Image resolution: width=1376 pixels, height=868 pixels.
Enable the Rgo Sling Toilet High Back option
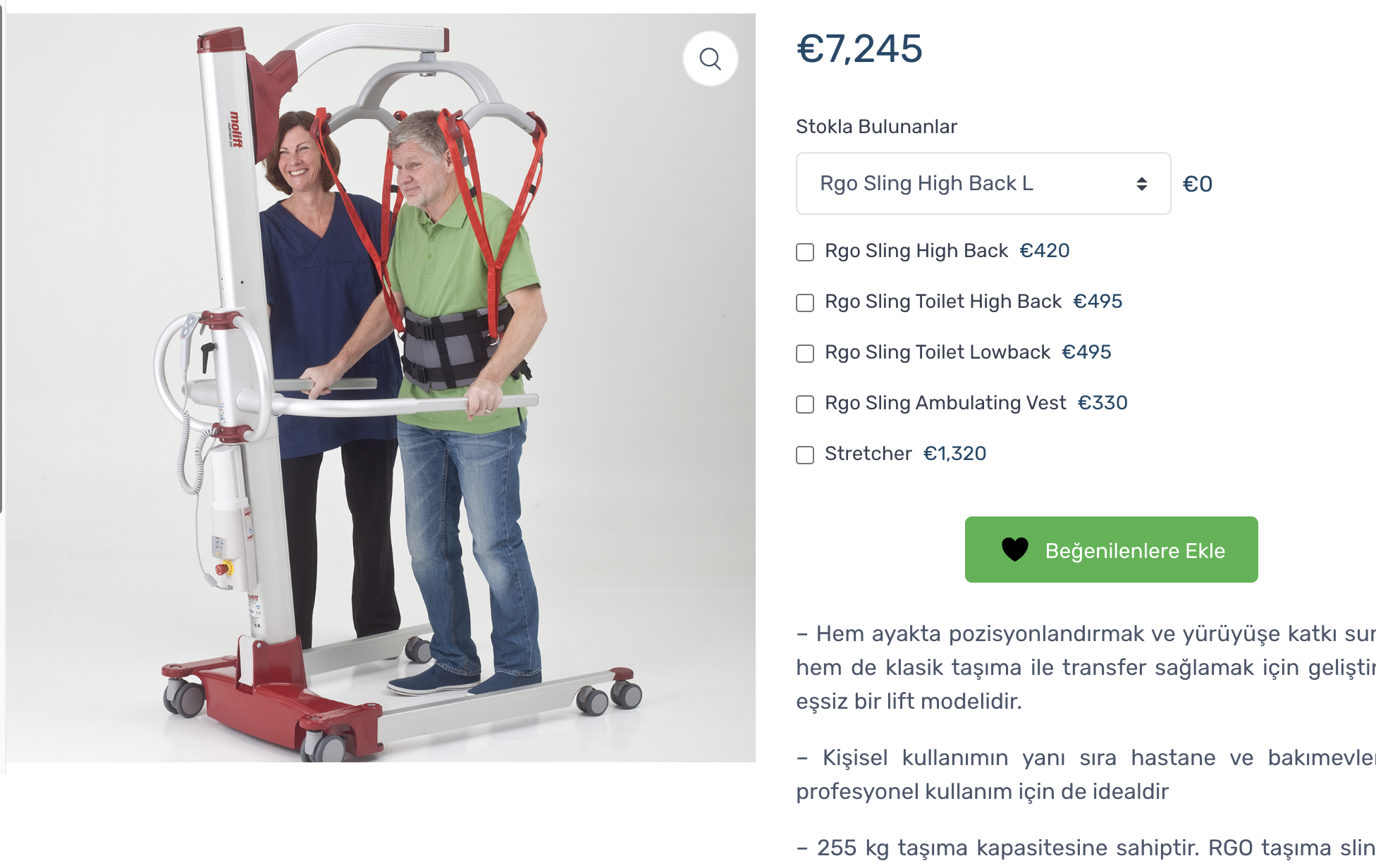click(805, 302)
